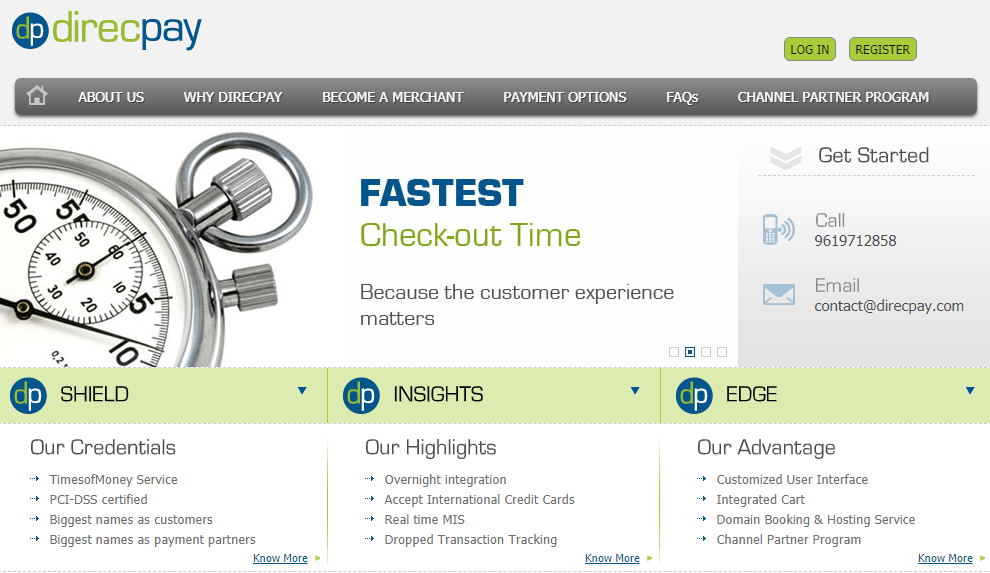The height and width of the screenshot is (573, 990).
Task: Click the REGISTER button
Action: (883, 49)
